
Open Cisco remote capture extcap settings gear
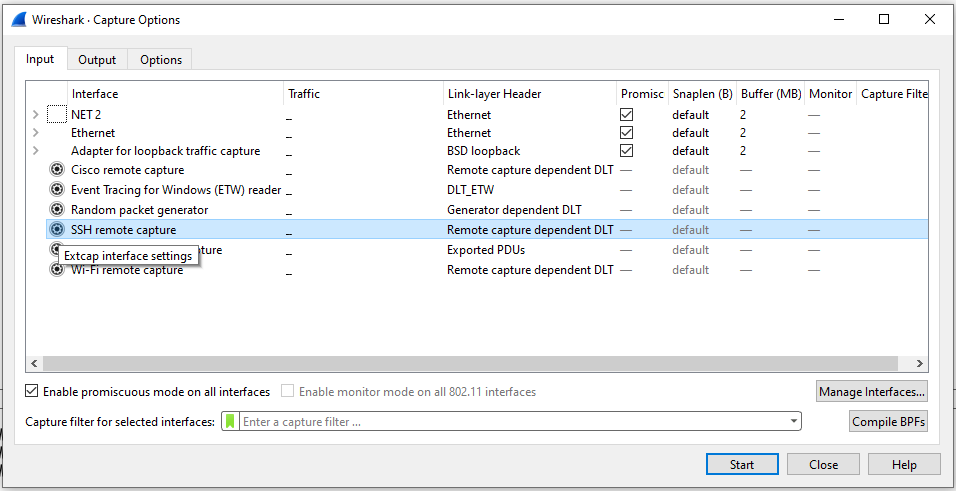click(x=57, y=170)
